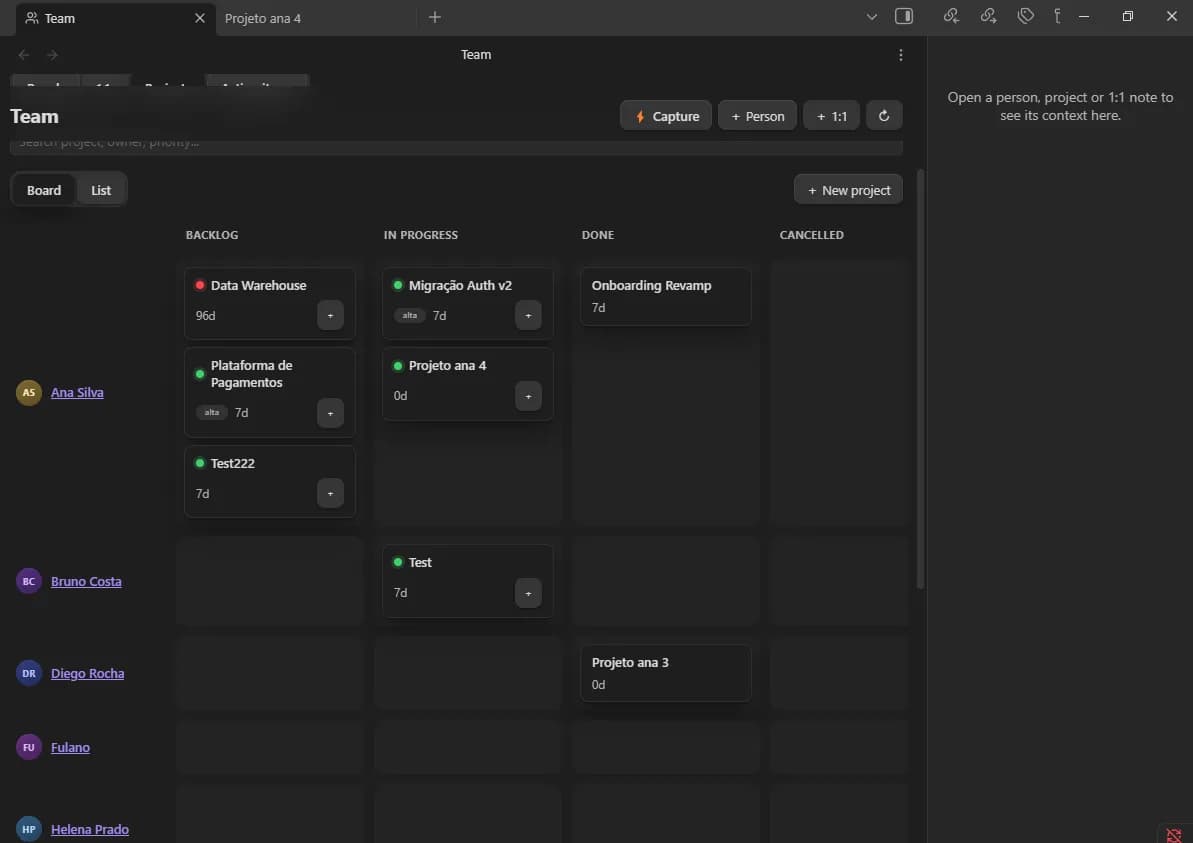Click the IN PROGRESS column header
This screenshot has height=843, width=1193.
click(421, 235)
